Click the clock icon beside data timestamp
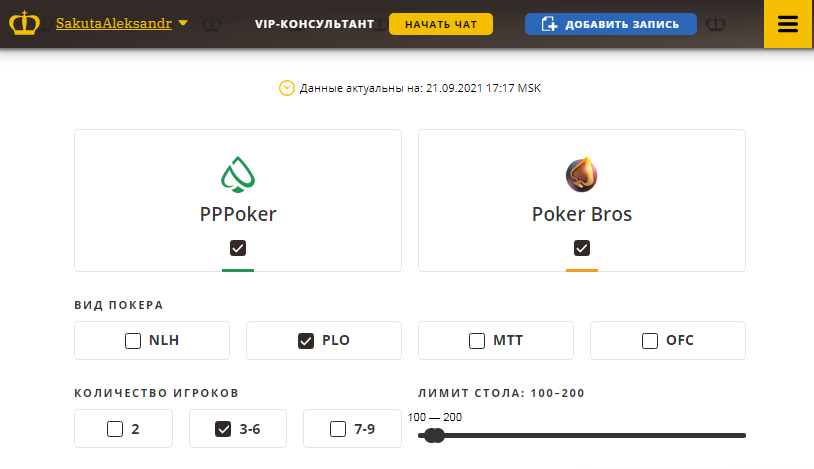The image size is (814, 469). tap(287, 88)
